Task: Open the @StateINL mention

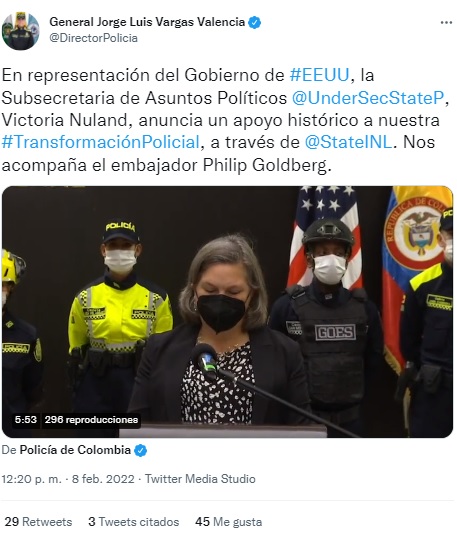Action: coord(348,142)
